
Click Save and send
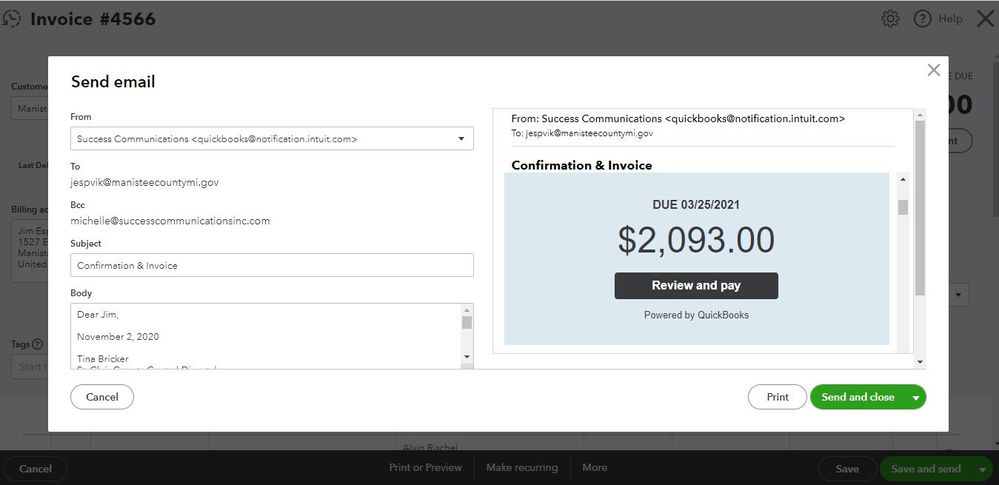926,469
